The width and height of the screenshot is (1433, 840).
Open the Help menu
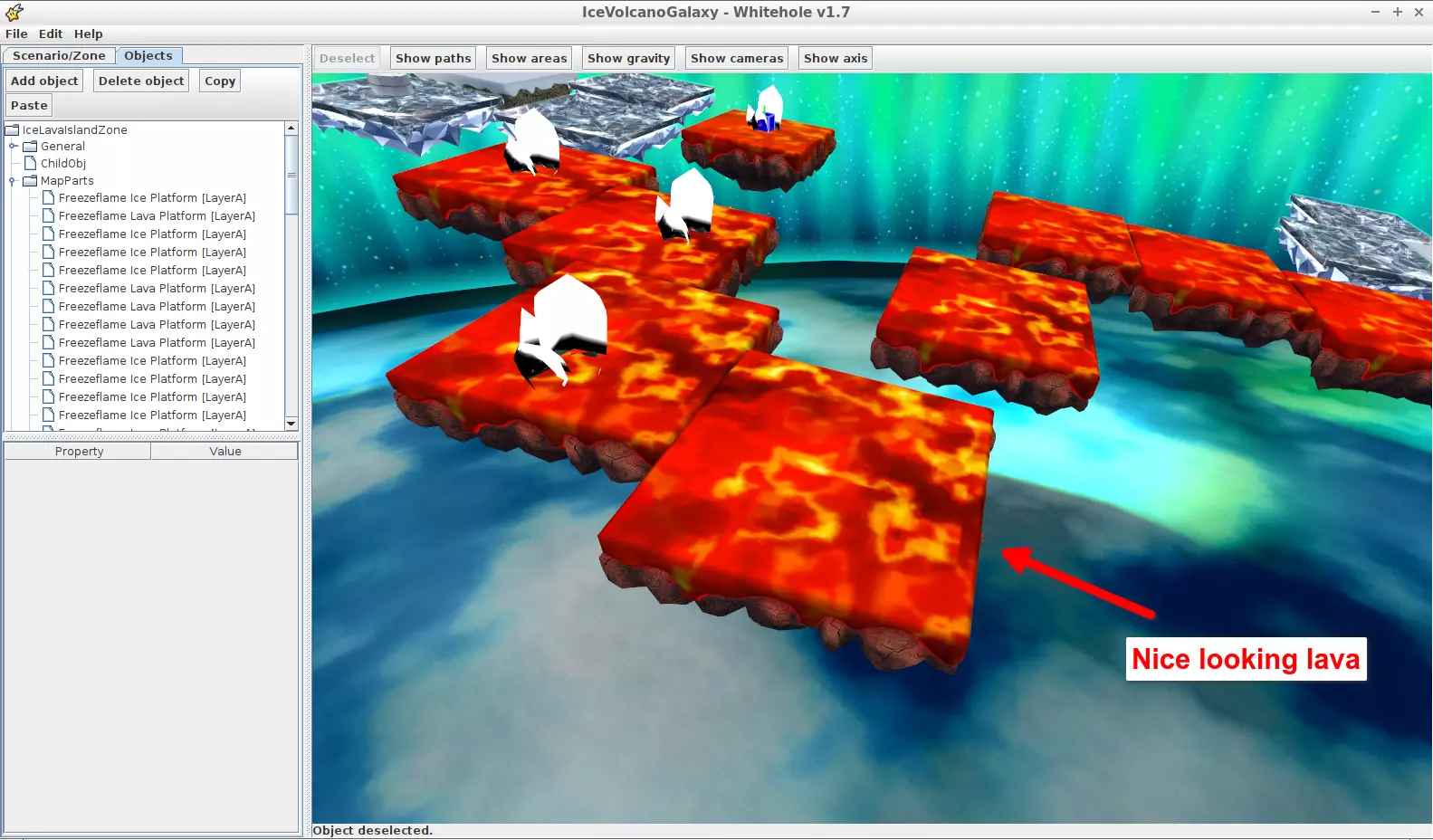coord(89,33)
